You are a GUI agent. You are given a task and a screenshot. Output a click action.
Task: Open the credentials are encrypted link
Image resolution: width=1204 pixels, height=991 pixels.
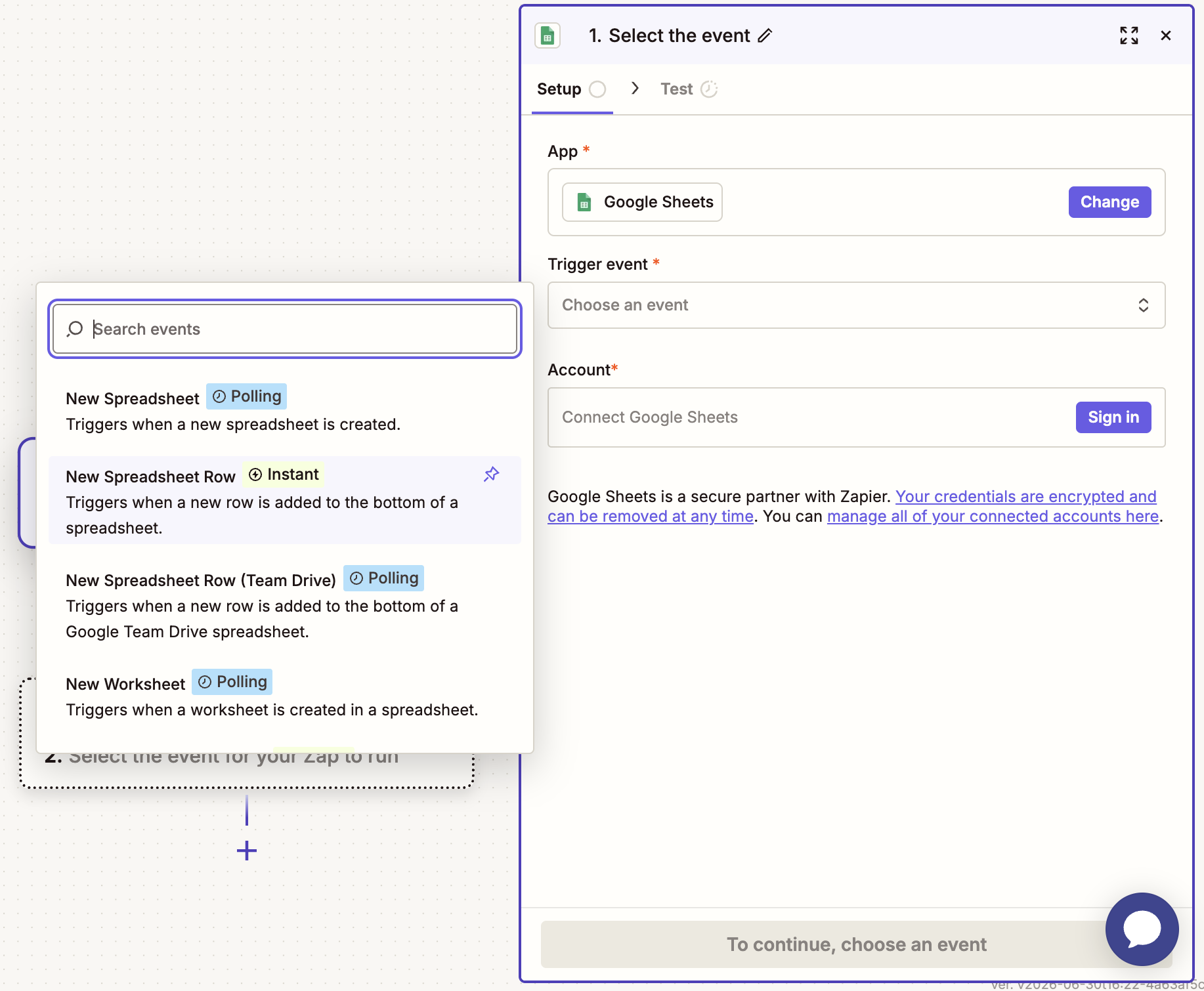852,507
